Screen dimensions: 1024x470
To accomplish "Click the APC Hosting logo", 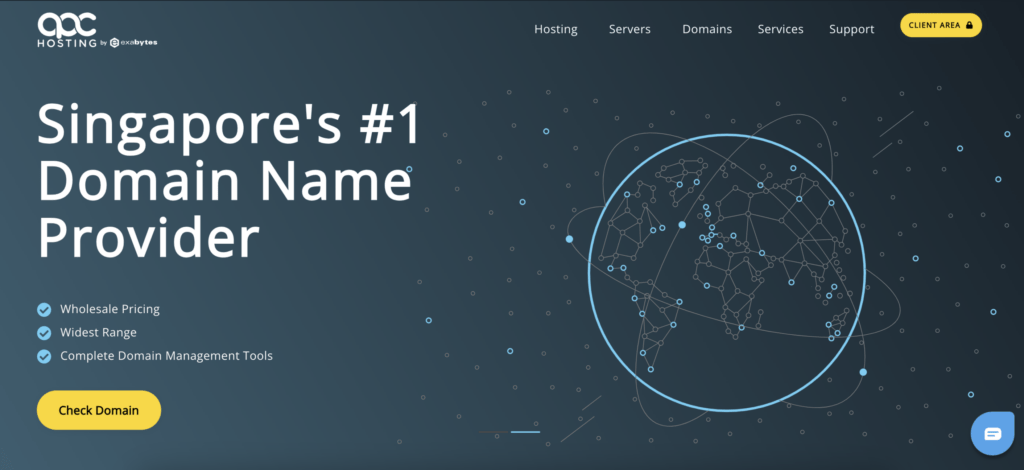I will [x=97, y=31].
